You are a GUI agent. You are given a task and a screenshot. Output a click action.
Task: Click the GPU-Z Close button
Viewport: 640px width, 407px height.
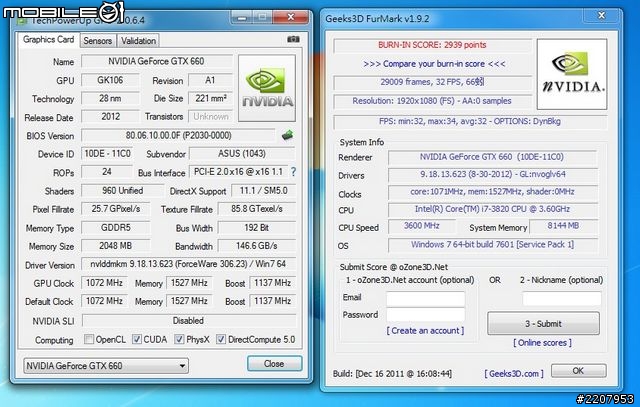pyautogui.click(x=274, y=363)
